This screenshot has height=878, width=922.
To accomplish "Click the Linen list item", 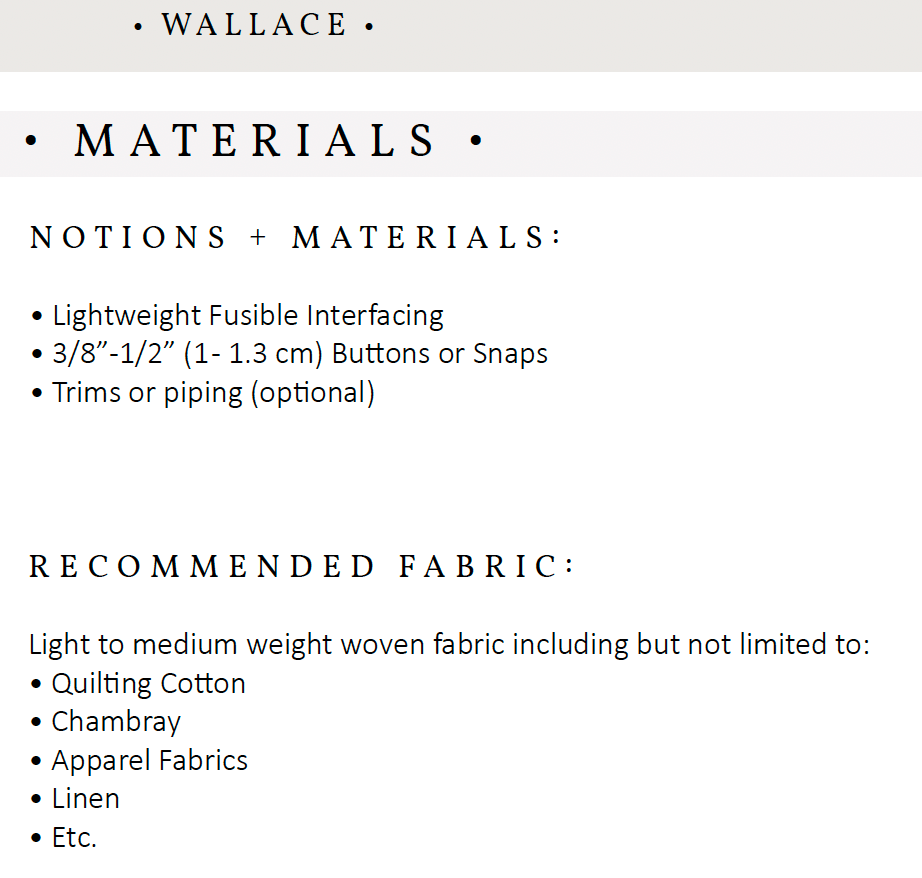I will point(85,799).
